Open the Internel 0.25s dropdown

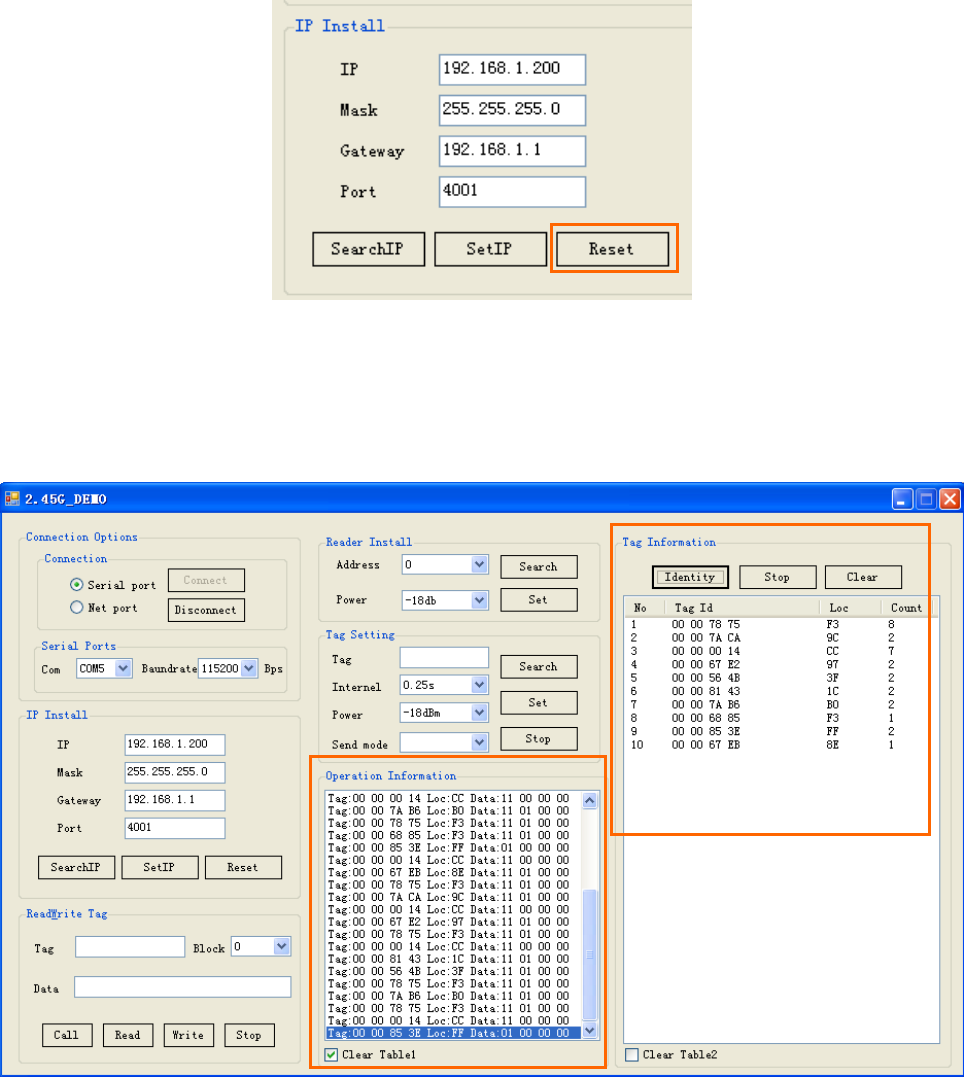tap(480, 685)
